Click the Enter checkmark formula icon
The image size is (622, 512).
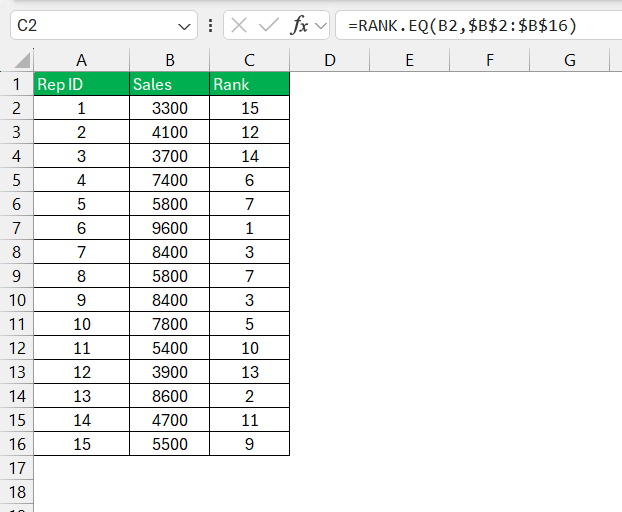[x=269, y=26]
